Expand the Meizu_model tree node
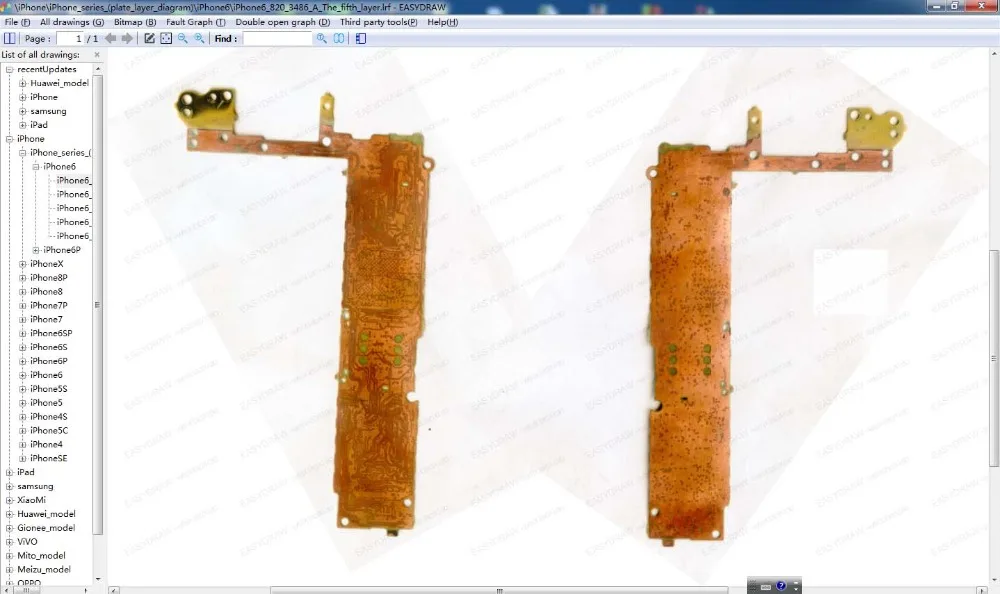Viewport: 1000px width, 594px height. pyautogui.click(x=10, y=569)
